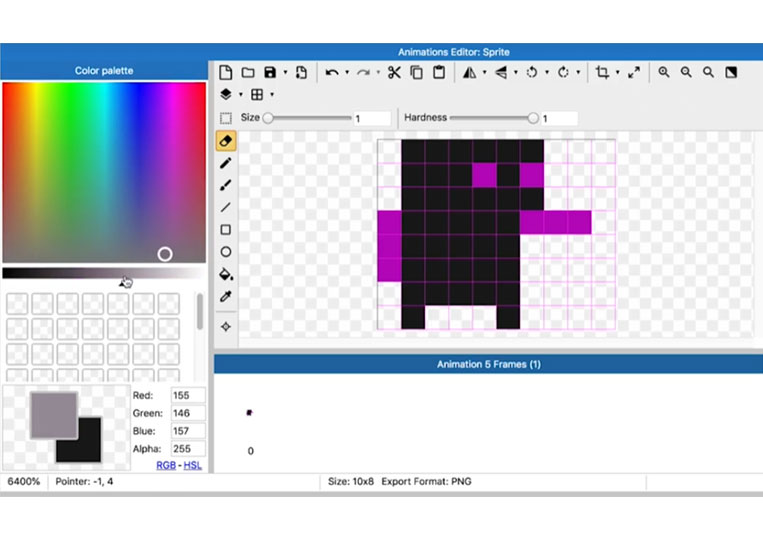The height and width of the screenshot is (541, 763).
Task: Select the Pencil tool
Action: (226, 163)
